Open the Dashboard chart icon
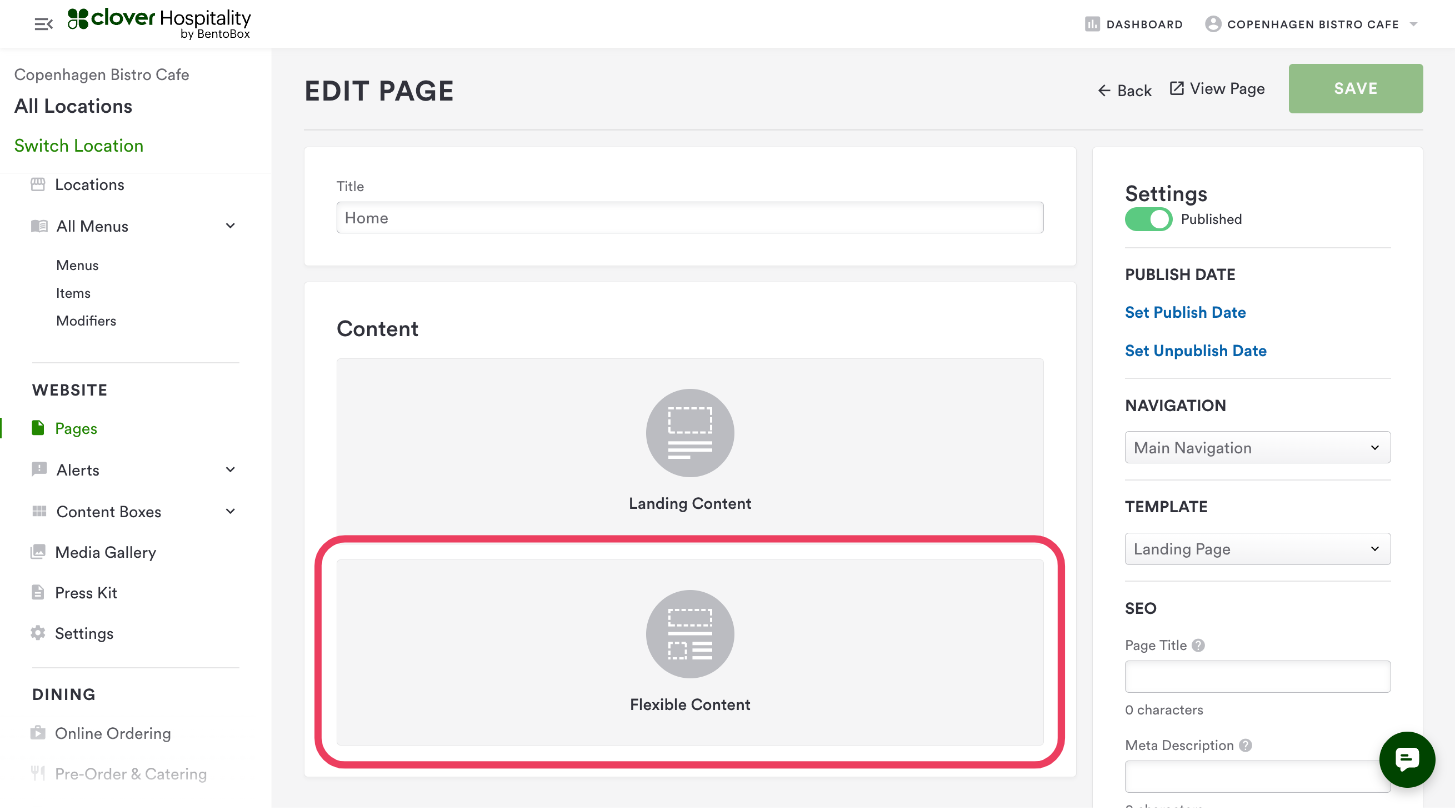1455x808 pixels. (x=1092, y=24)
